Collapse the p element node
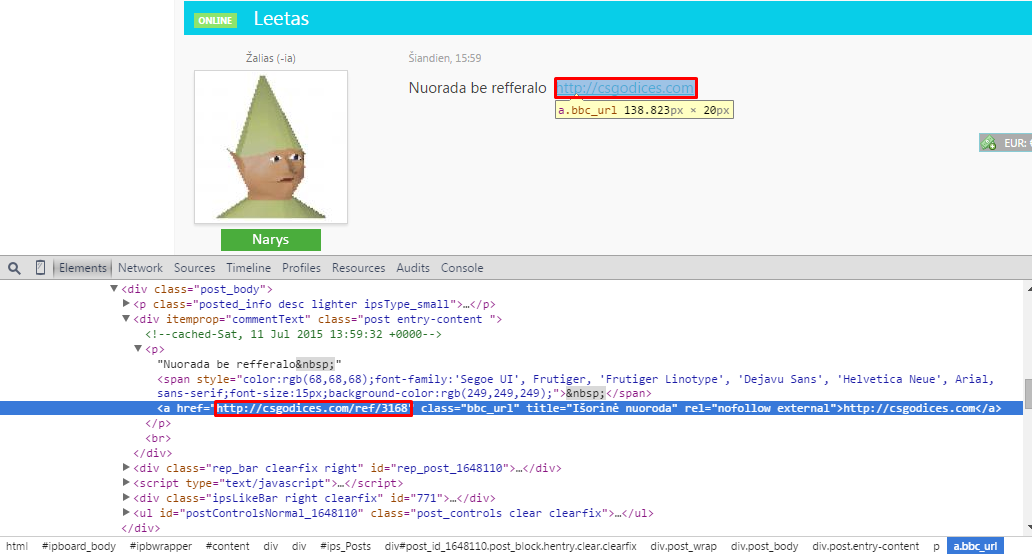This screenshot has height=554, width=1032. [x=138, y=348]
